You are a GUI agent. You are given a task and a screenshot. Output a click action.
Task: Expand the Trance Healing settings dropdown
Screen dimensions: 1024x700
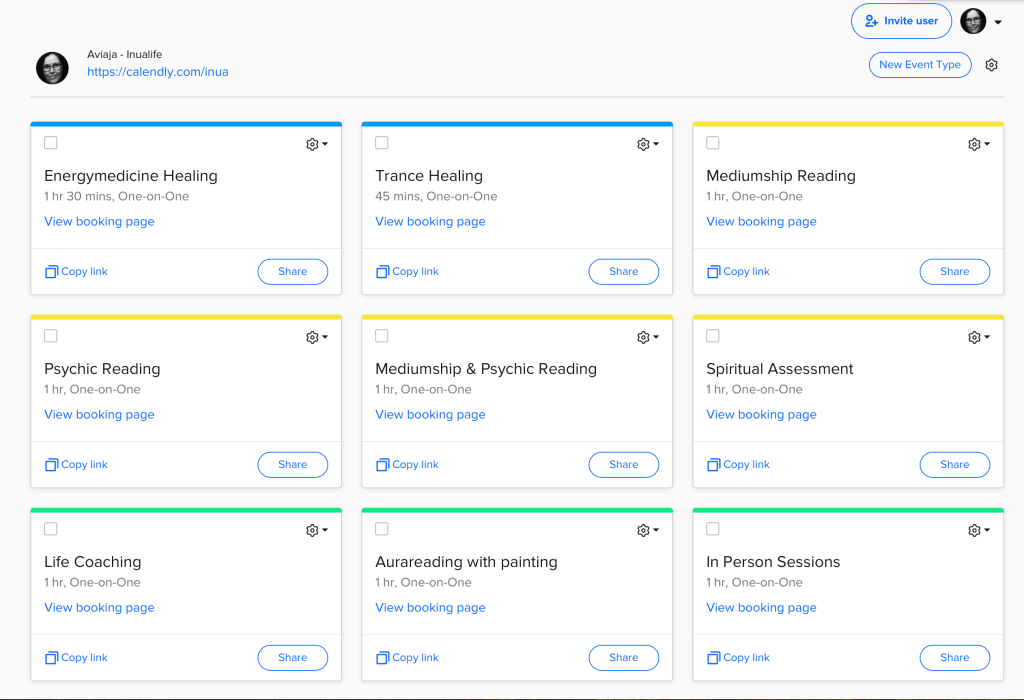pos(655,145)
